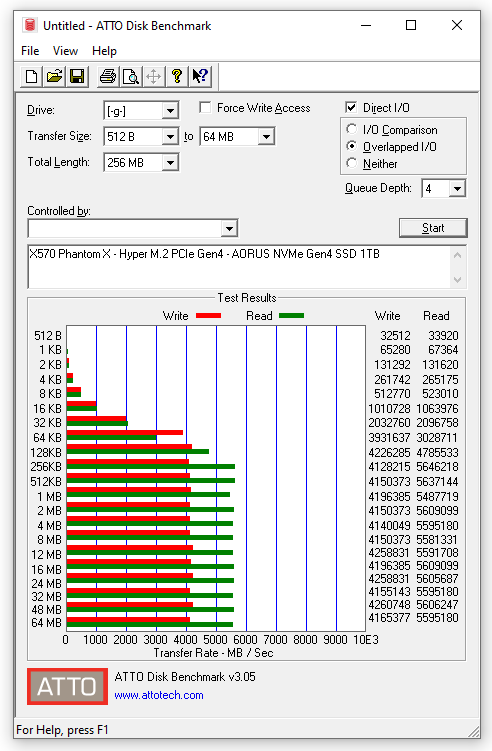Click inside the description text box

point(240,267)
